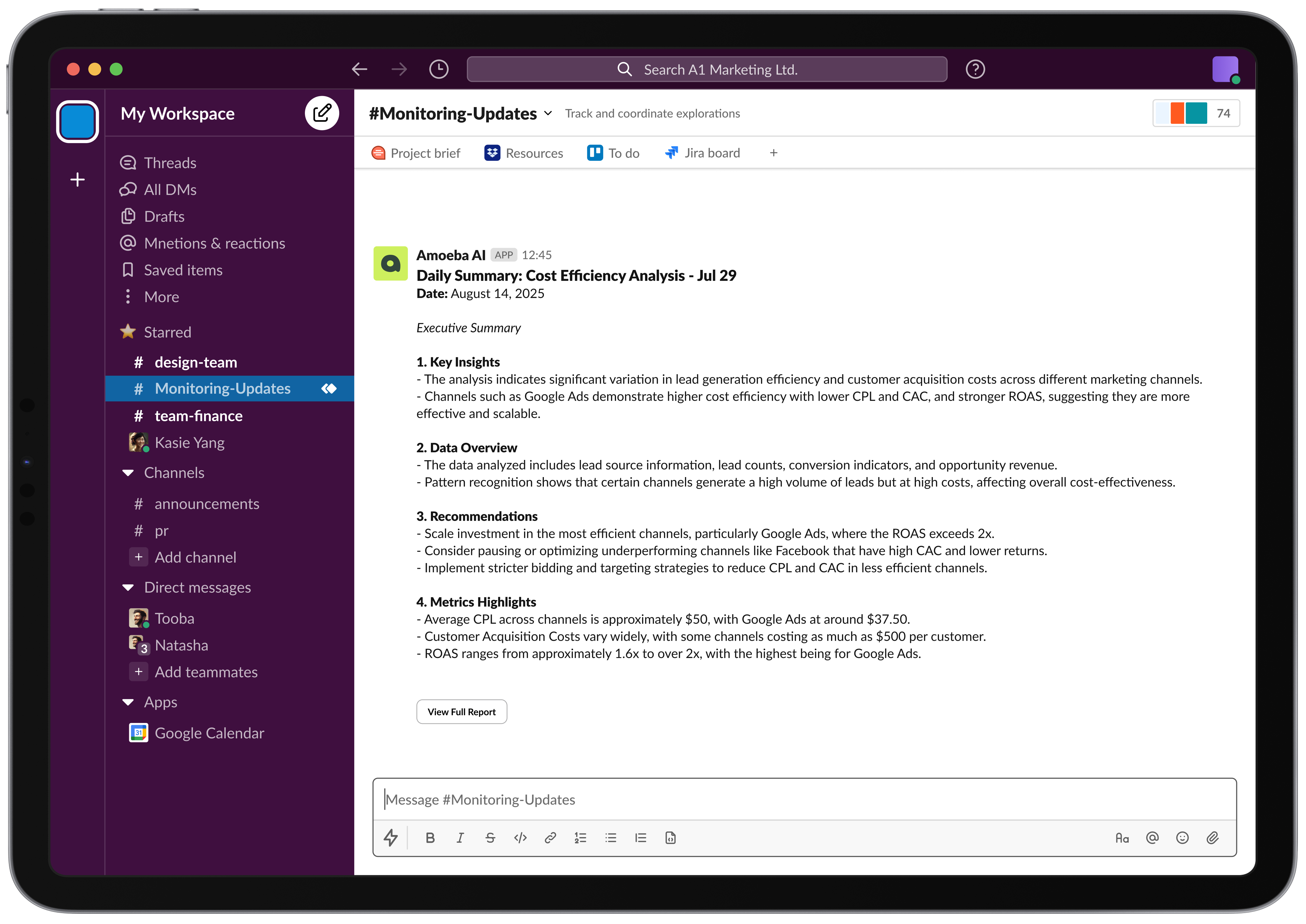Open All DMs
This screenshot has width=1306, height=924.
coord(158,189)
